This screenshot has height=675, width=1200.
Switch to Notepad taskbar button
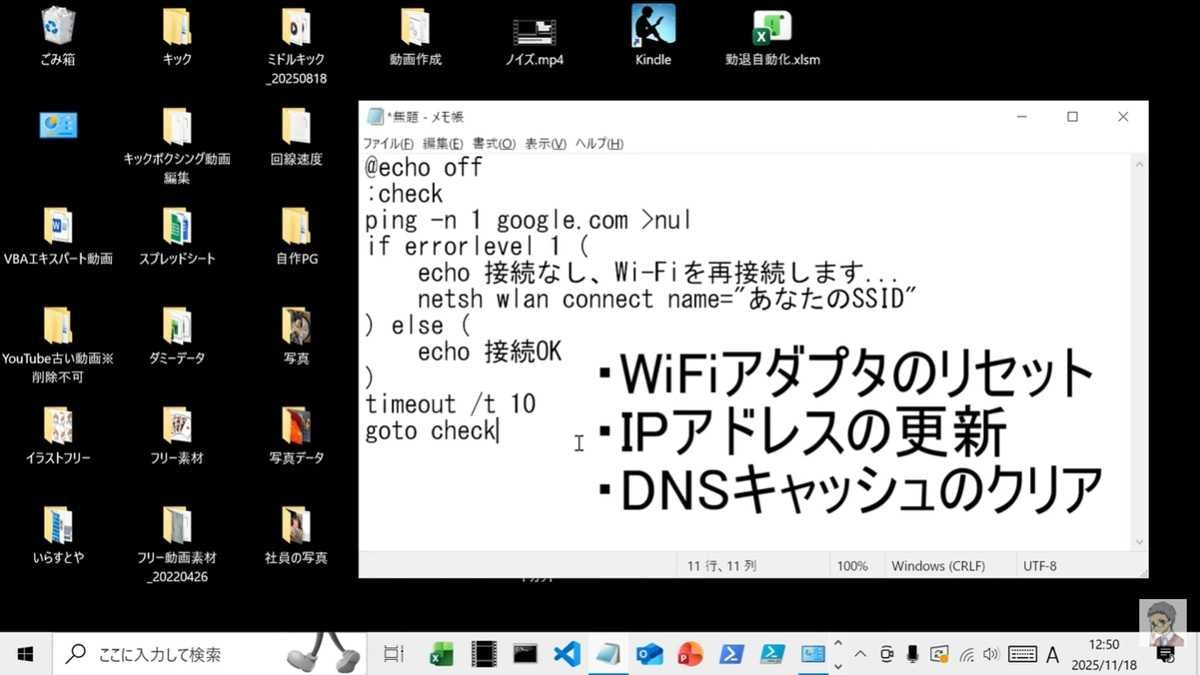pos(608,655)
